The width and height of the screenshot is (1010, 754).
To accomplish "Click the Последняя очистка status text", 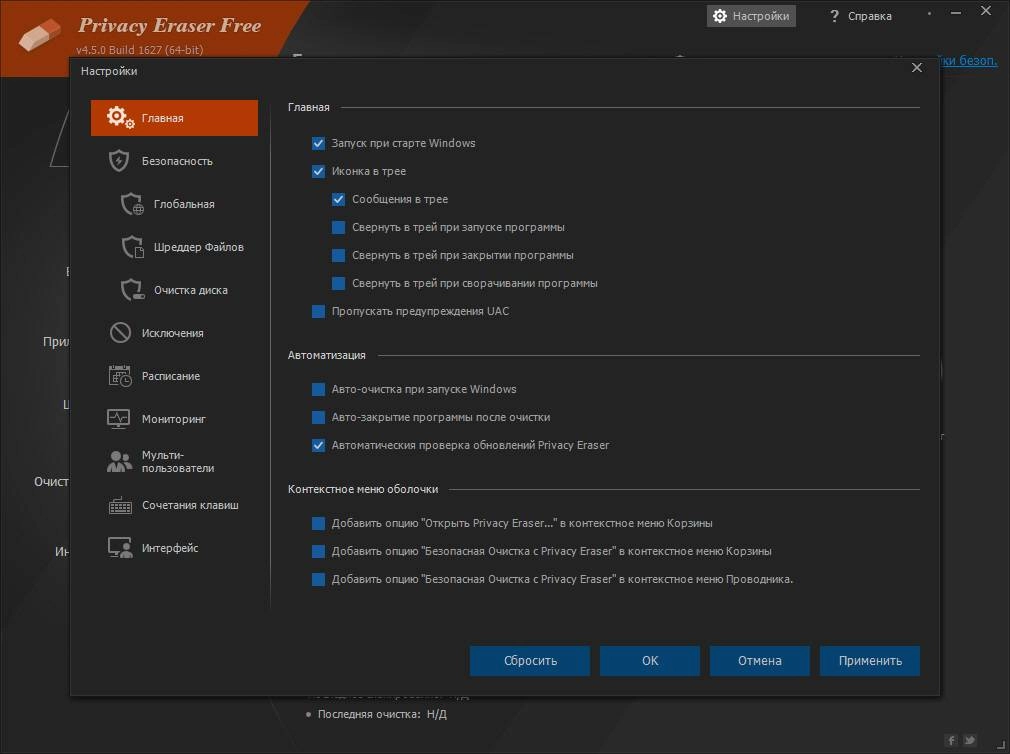I will (x=382, y=714).
